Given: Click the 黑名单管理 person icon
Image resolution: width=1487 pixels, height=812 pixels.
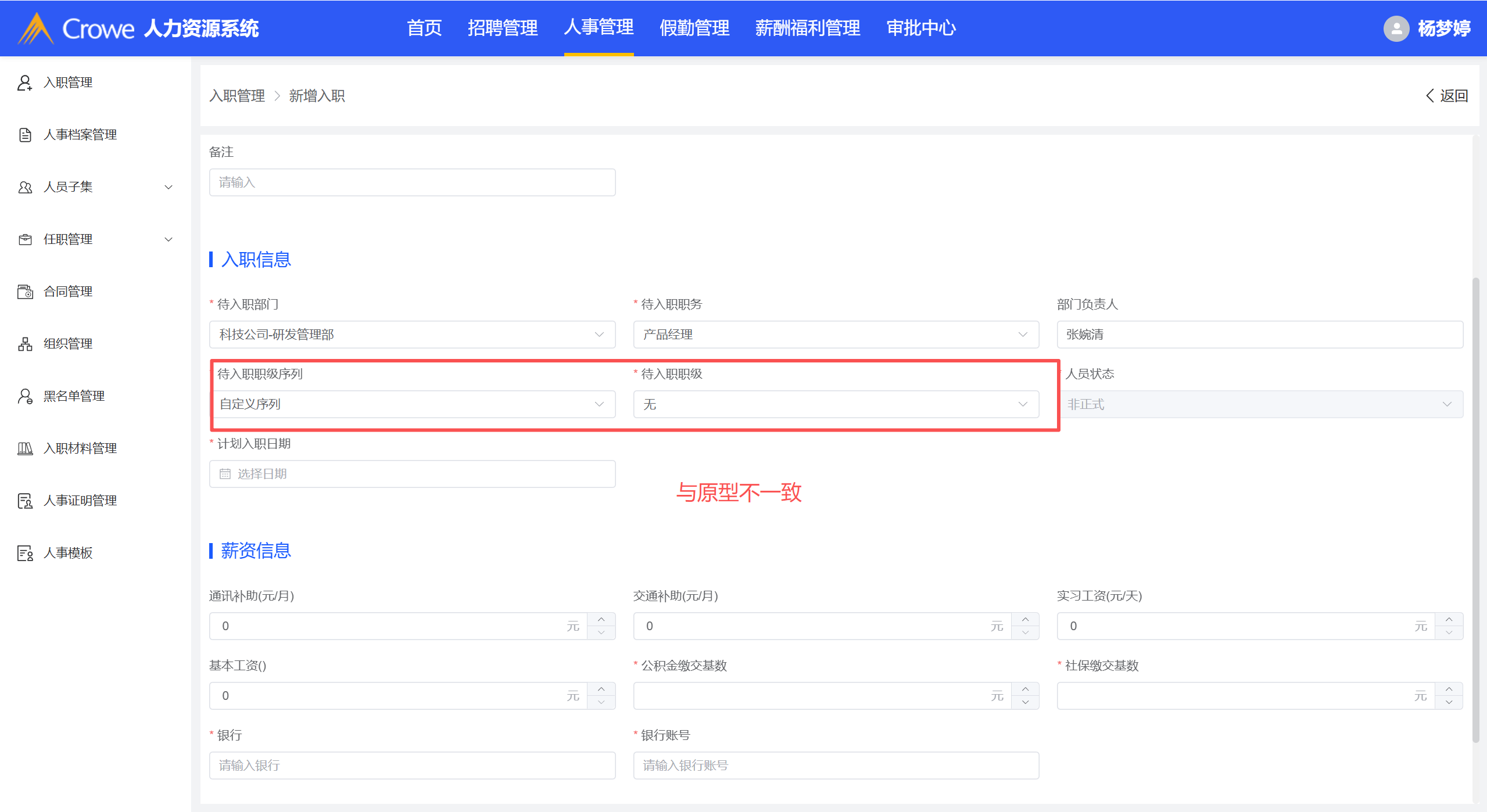Looking at the screenshot, I should pos(25,396).
